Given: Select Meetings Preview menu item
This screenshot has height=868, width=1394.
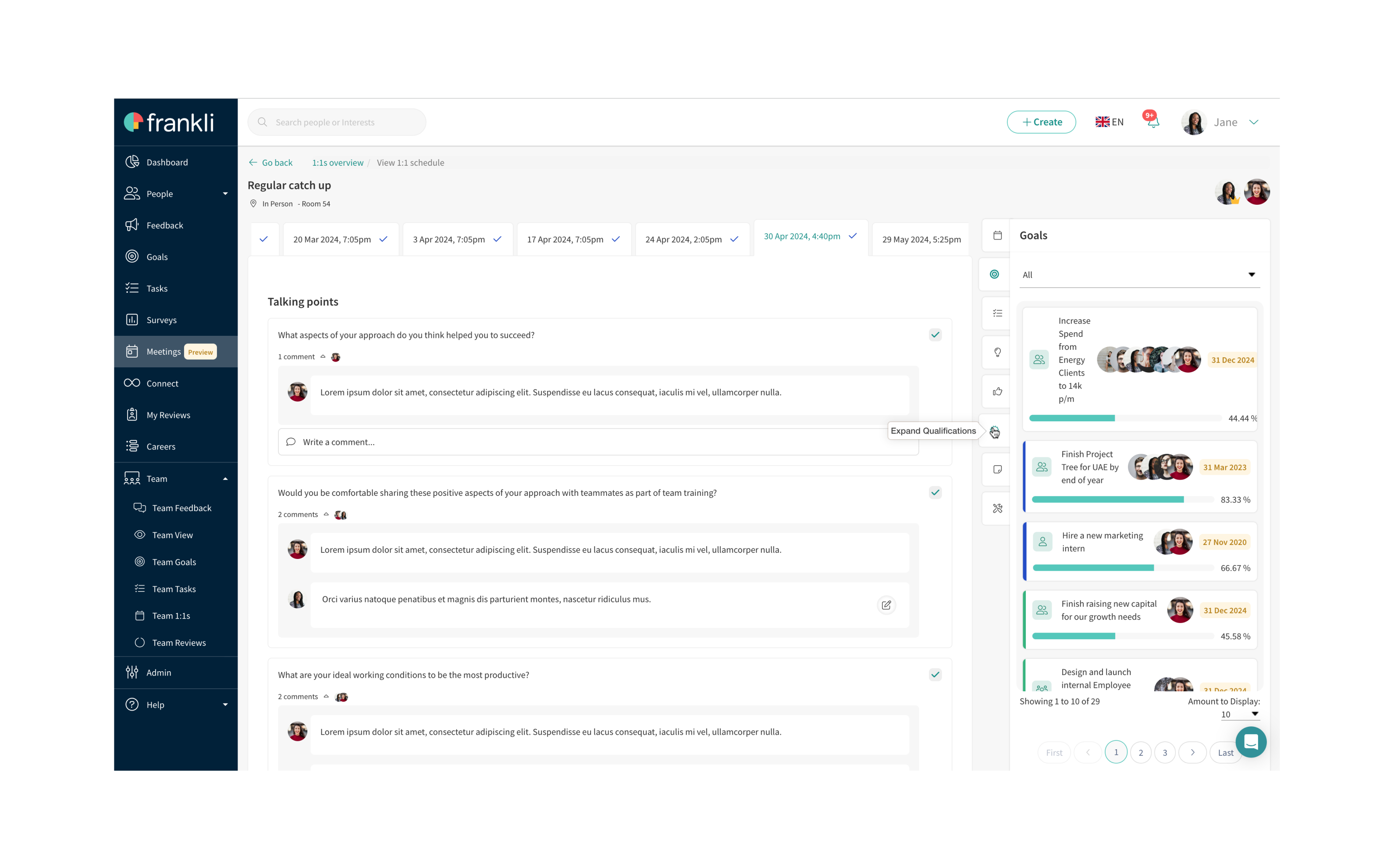Looking at the screenshot, I should pos(176,352).
